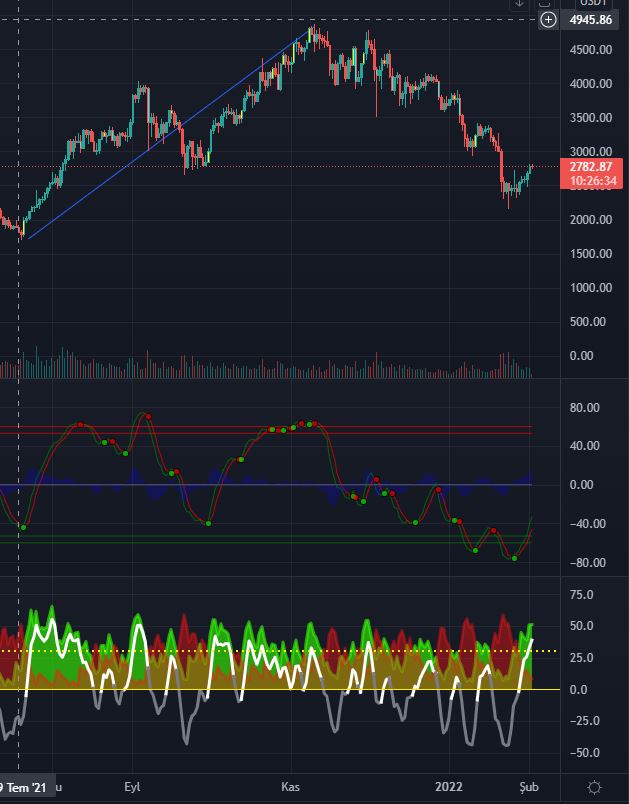Select the solid yellow zero line in bottom pane
Image resolution: width=629 pixels, height=804 pixels.
(279, 689)
